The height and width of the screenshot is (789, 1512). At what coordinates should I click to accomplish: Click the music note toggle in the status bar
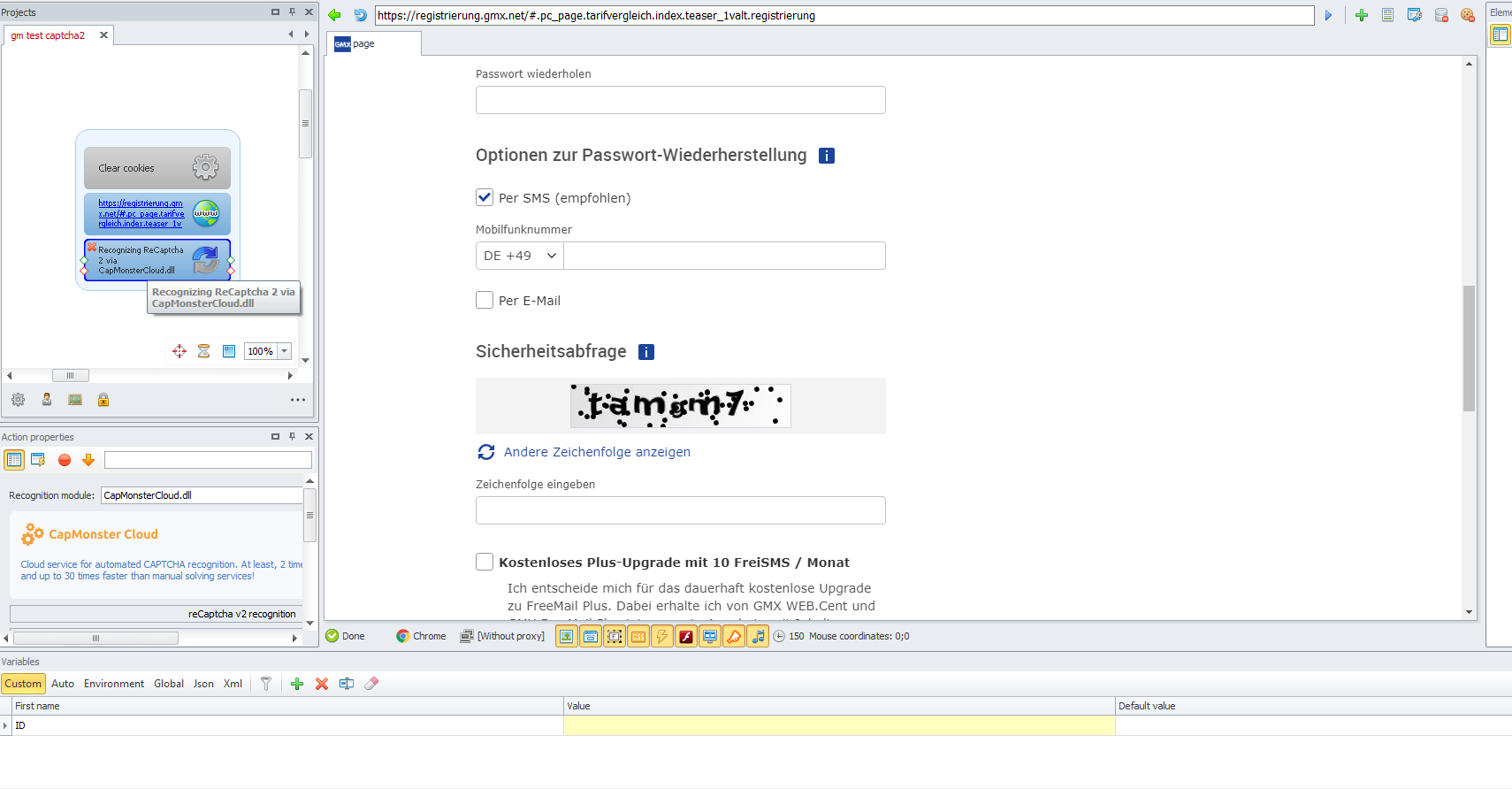[758, 636]
